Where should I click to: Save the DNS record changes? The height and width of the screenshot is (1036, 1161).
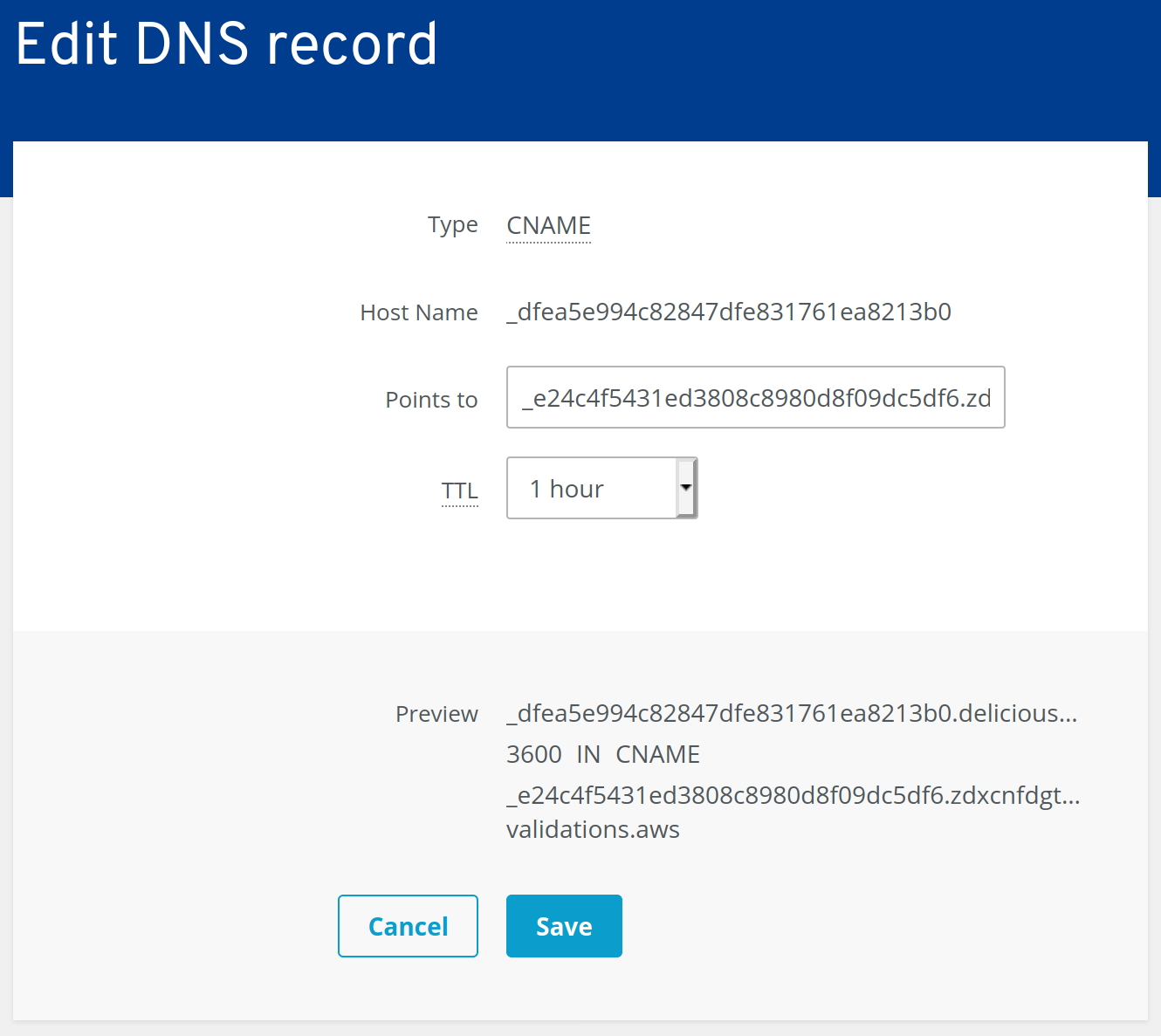tap(564, 926)
